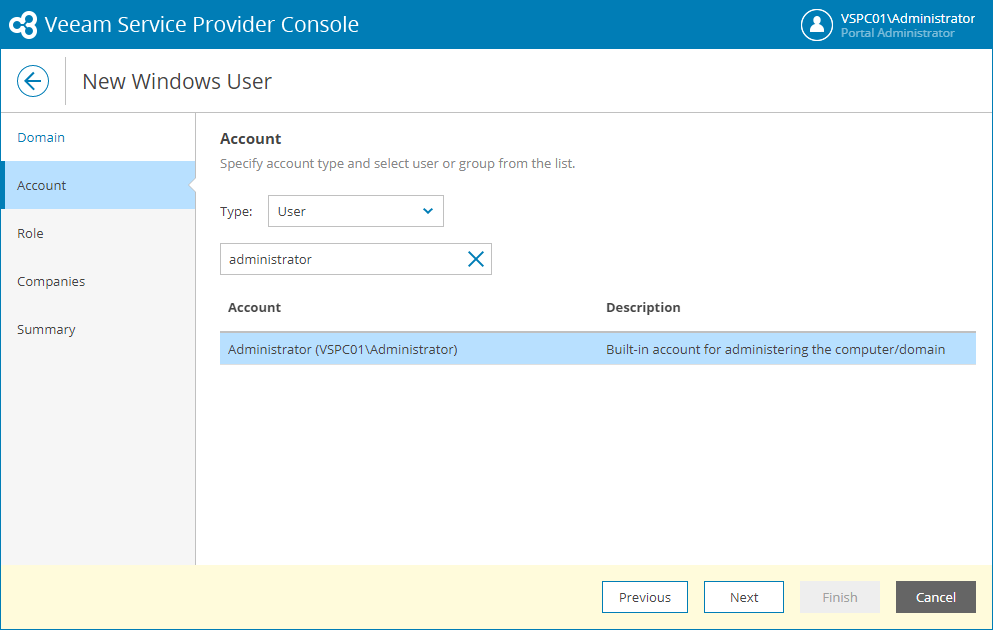Cancel the New Windows User wizard
Image resolution: width=993 pixels, height=630 pixels.
click(x=935, y=597)
